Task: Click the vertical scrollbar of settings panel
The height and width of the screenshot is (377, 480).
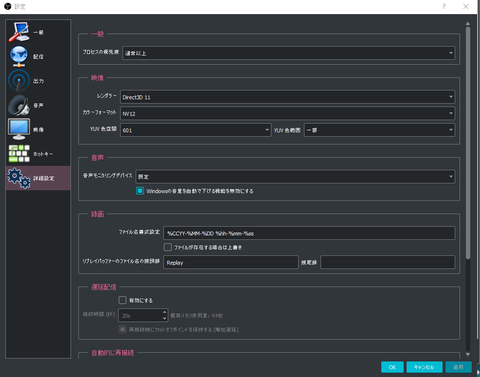Action: pos(468,143)
